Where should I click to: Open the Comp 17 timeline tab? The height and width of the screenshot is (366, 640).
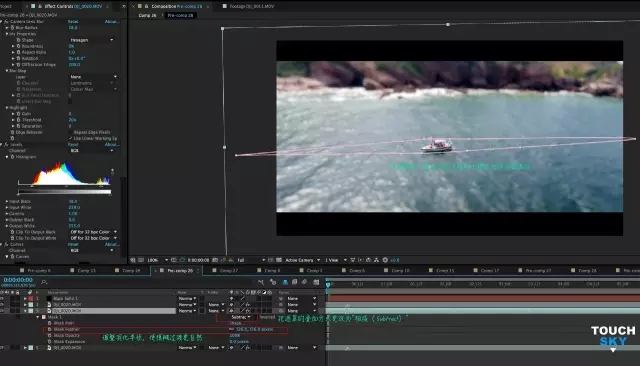(490, 271)
